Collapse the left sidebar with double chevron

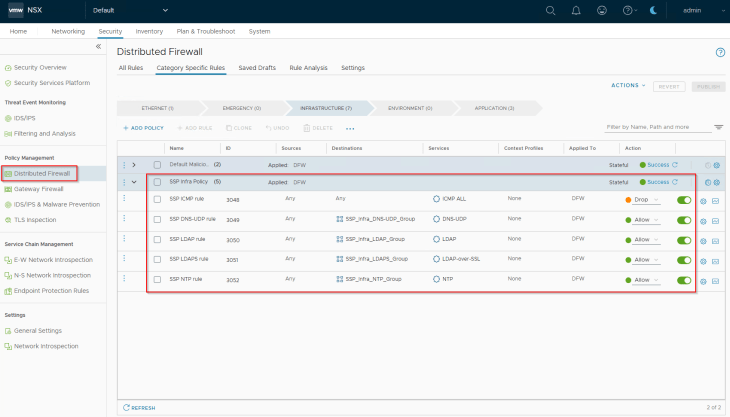click(x=98, y=46)
